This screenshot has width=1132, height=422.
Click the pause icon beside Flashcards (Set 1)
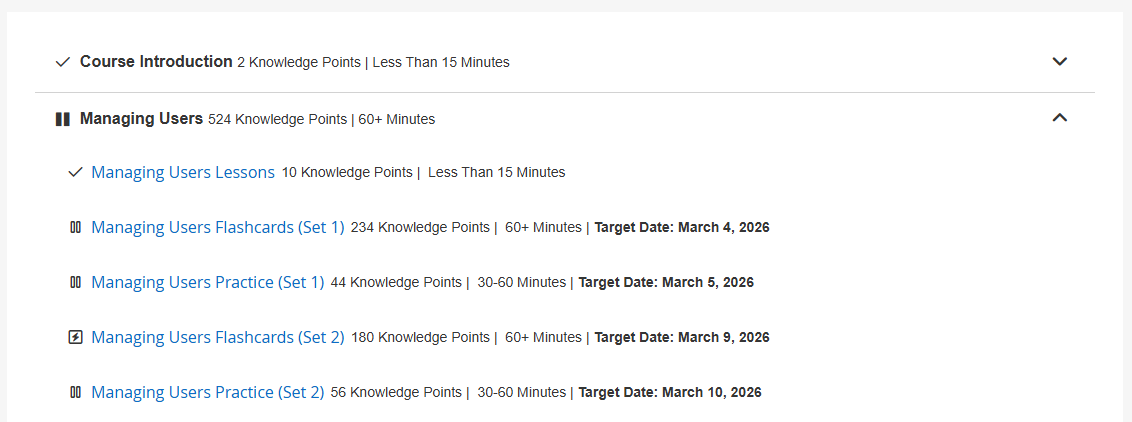tap(75, 227)
